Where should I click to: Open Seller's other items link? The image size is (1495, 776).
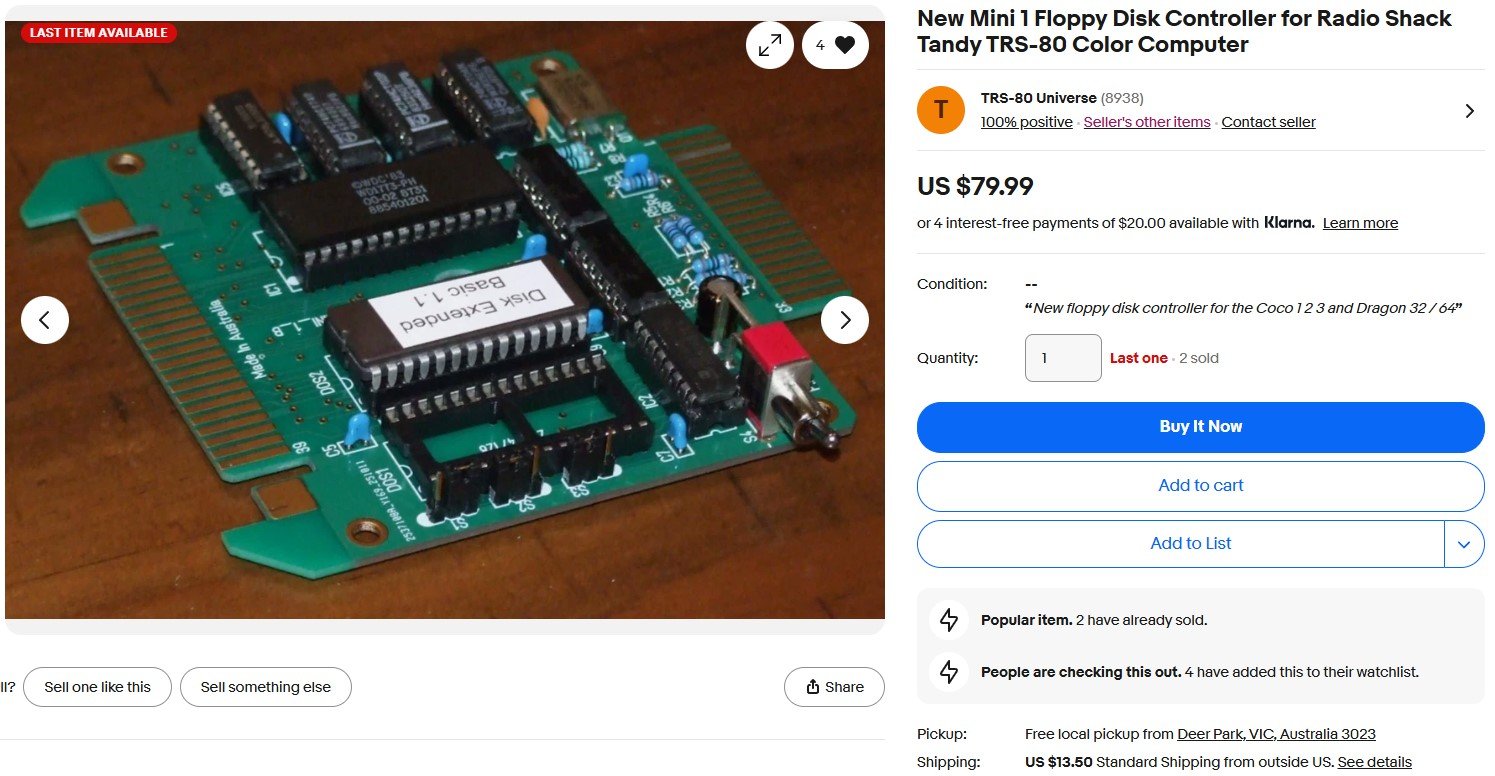tap(1147, 122)
